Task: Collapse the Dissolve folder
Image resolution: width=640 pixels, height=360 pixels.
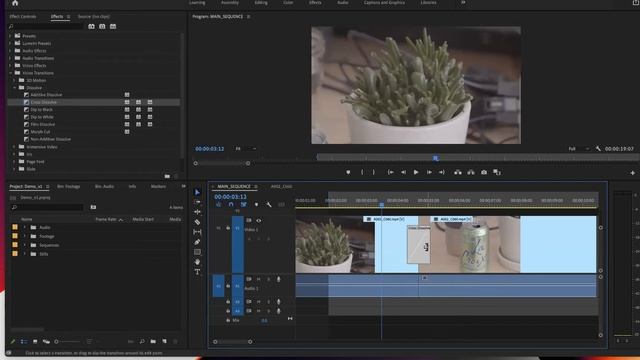Action: click(15, 87)
